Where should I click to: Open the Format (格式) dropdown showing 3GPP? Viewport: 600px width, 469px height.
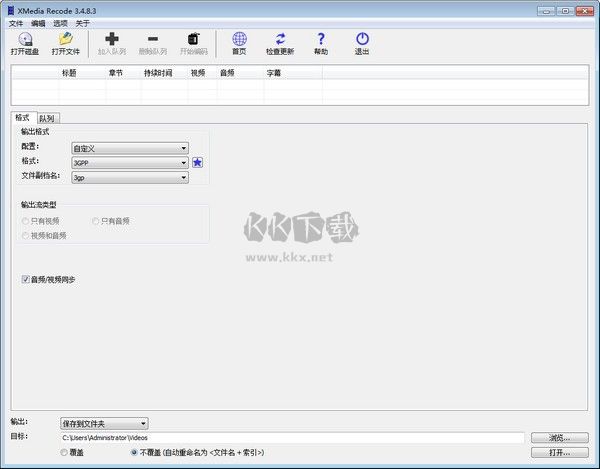(130, 163)
